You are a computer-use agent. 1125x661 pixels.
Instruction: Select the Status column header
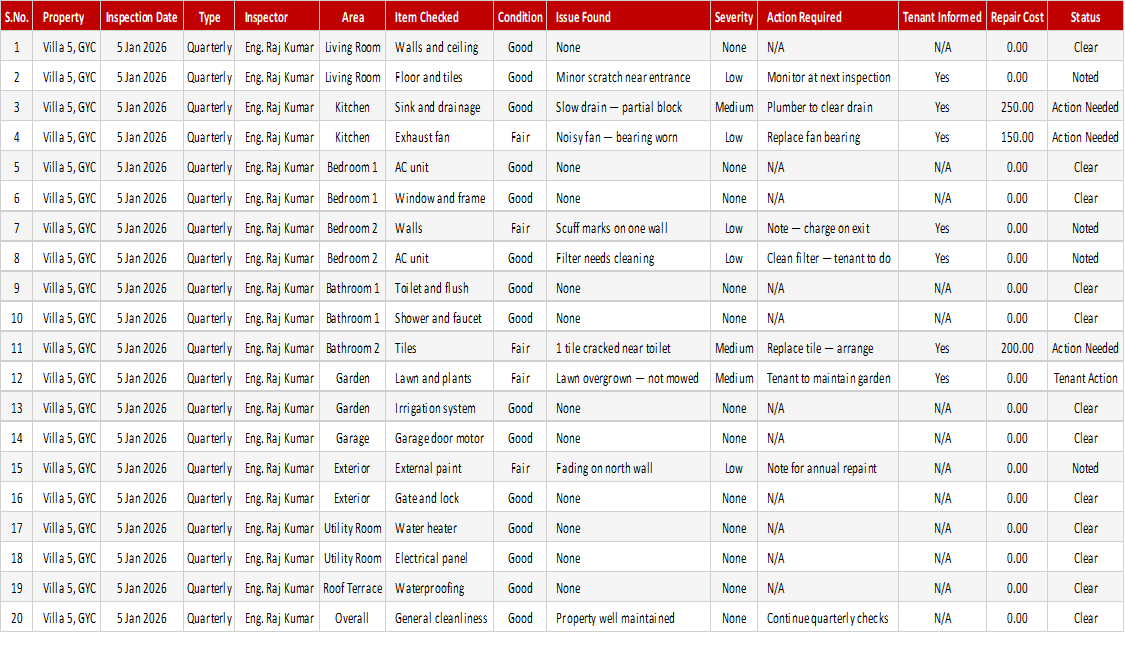tap(1085, 17)
